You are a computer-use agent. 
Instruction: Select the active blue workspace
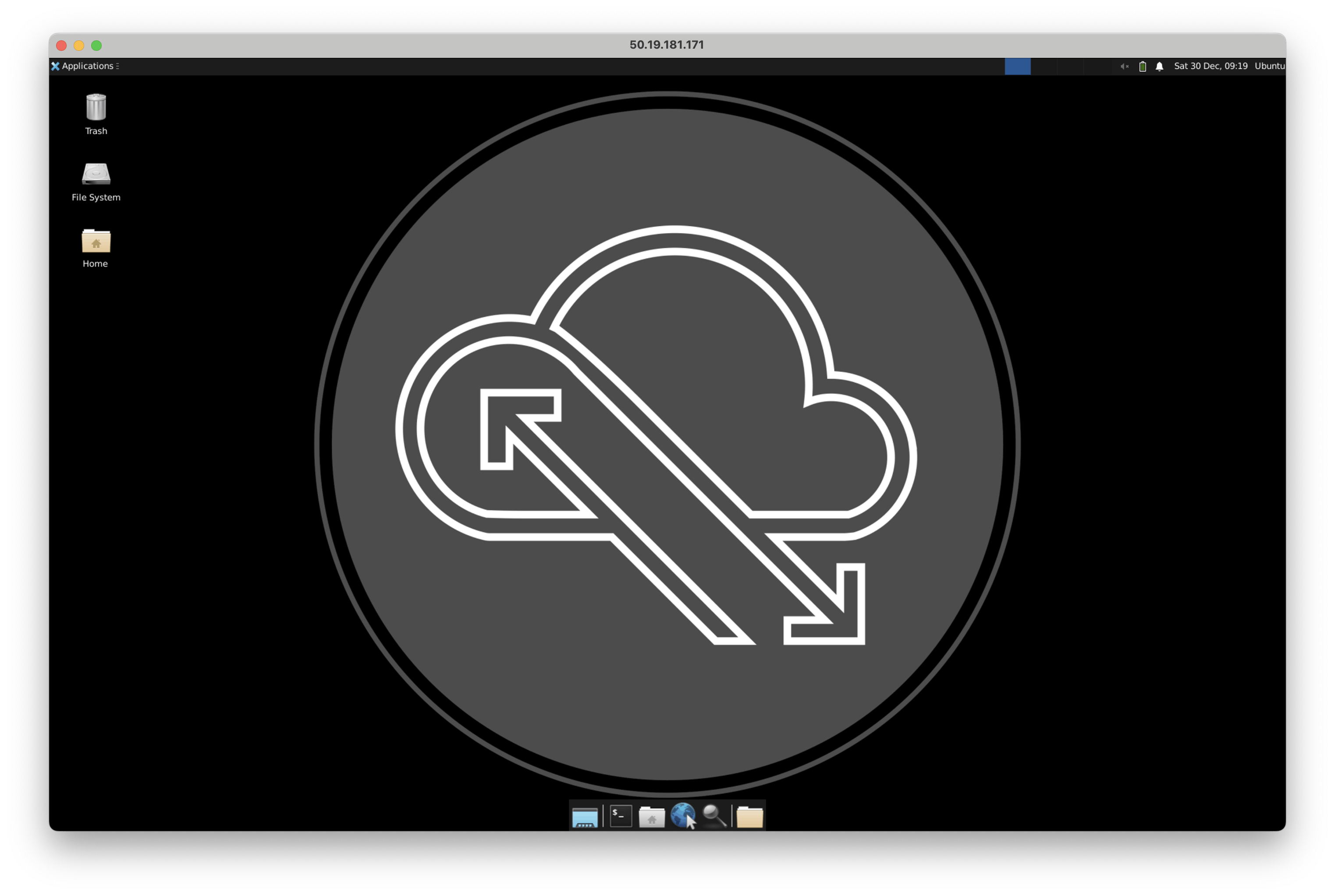[1017, 66]
